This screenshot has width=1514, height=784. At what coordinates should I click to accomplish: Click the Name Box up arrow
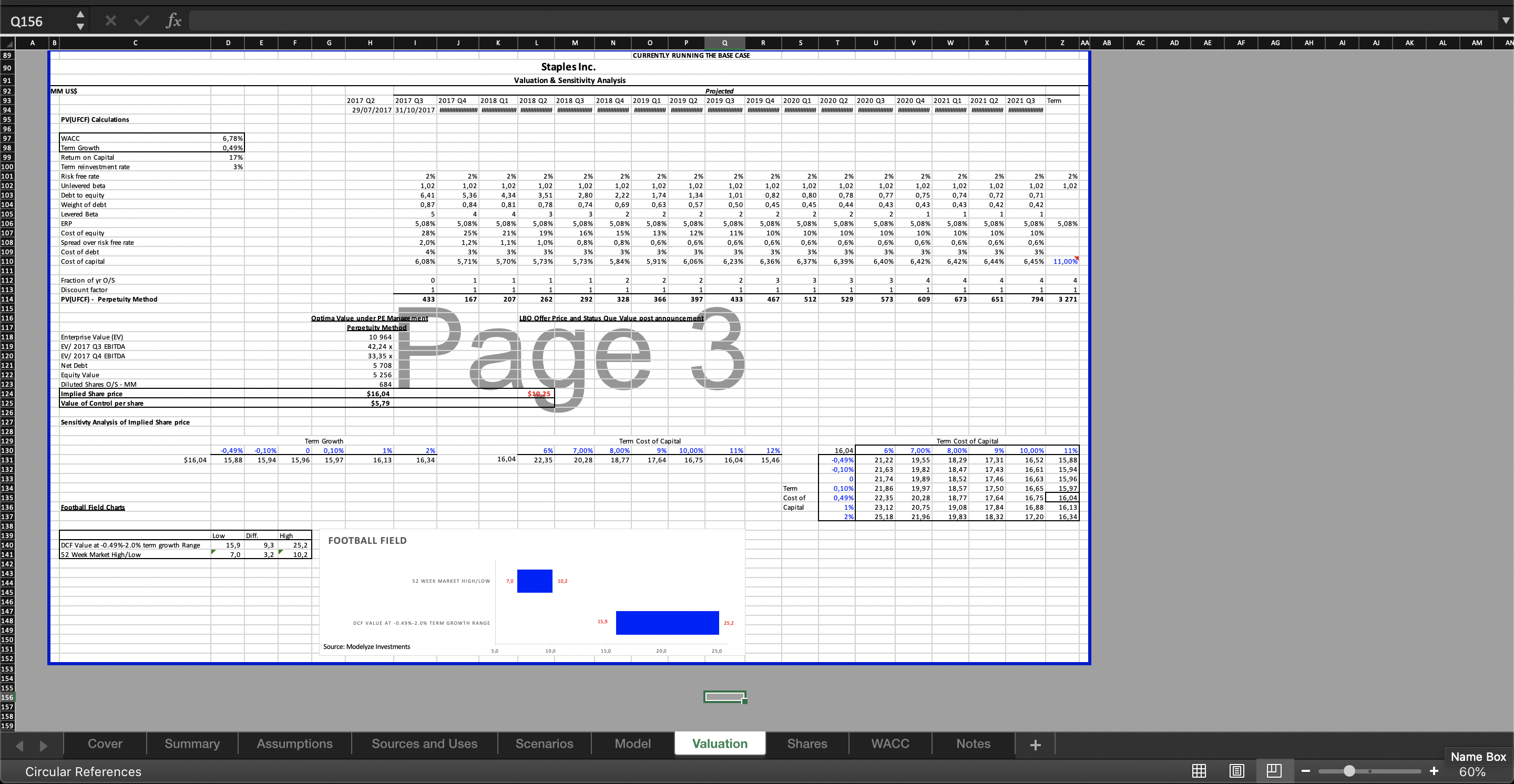(80, 15)
